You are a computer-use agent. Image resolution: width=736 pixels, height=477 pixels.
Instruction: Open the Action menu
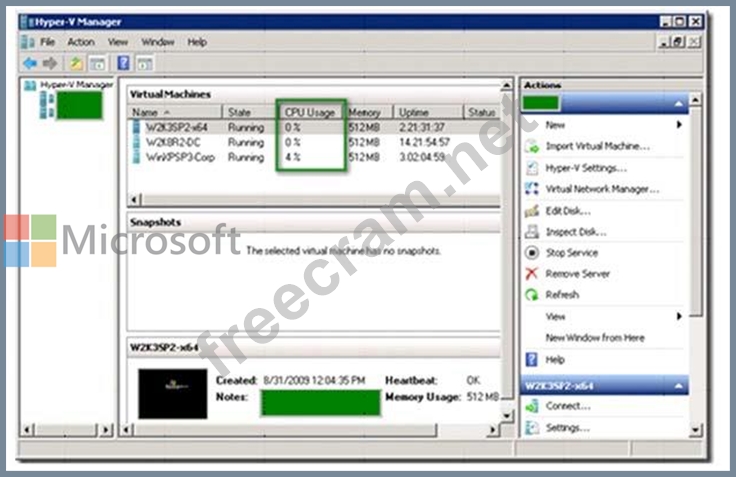pos(81,42)
